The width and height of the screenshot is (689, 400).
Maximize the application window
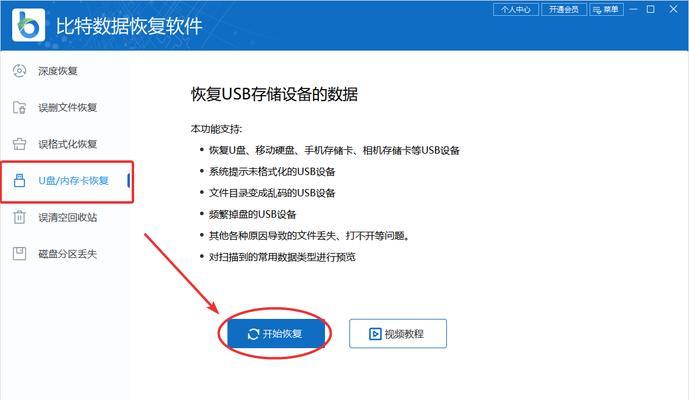click(651, 9)
